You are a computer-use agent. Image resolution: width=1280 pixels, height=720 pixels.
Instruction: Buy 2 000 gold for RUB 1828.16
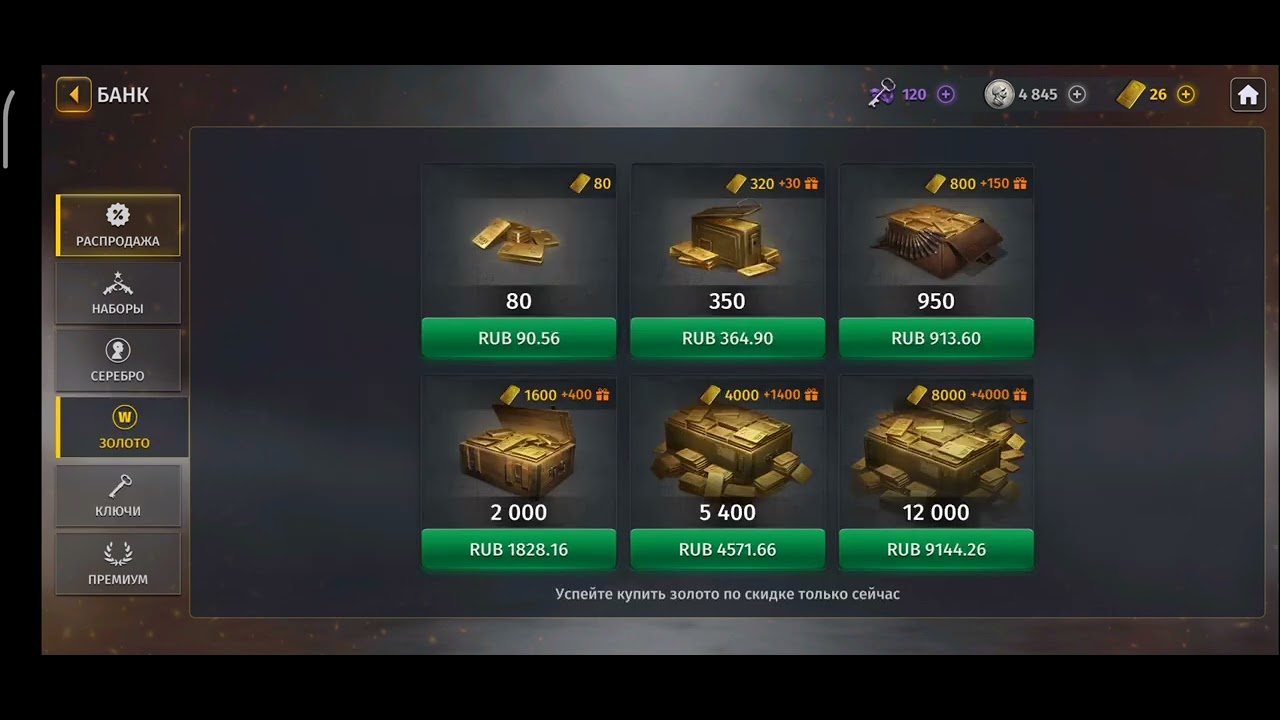[518, 549]
